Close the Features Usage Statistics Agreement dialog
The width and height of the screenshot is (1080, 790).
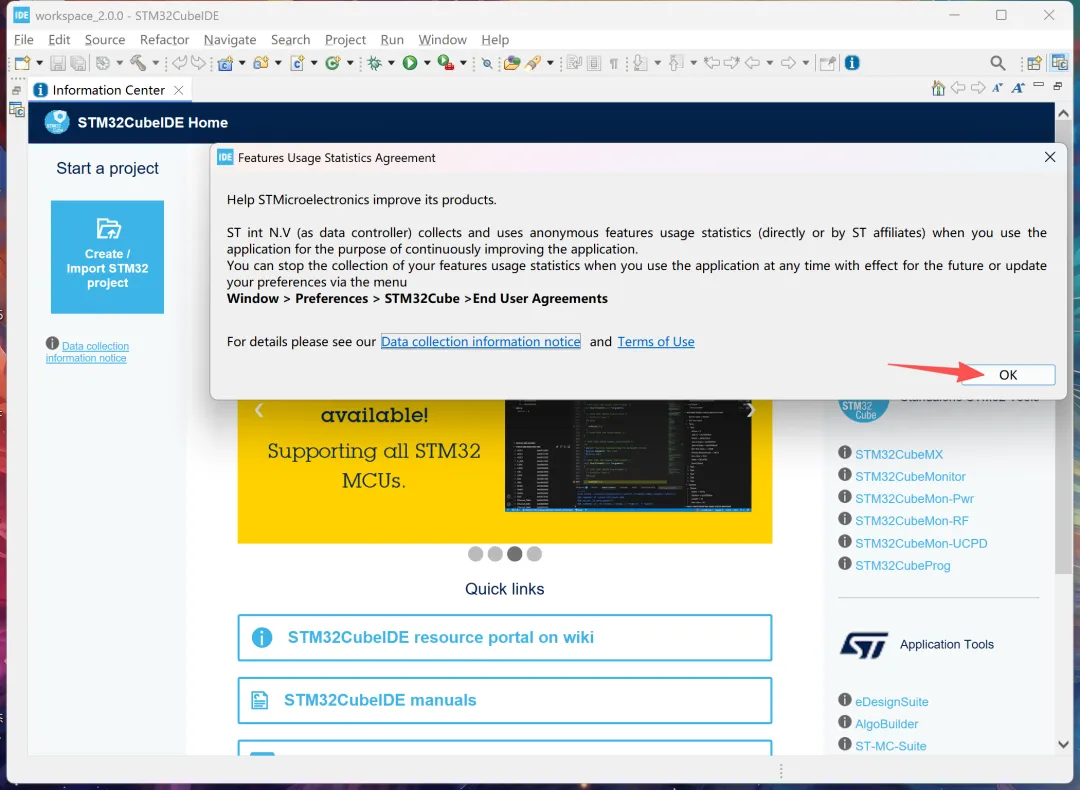pyautogui.click(x=1050, y=157)
